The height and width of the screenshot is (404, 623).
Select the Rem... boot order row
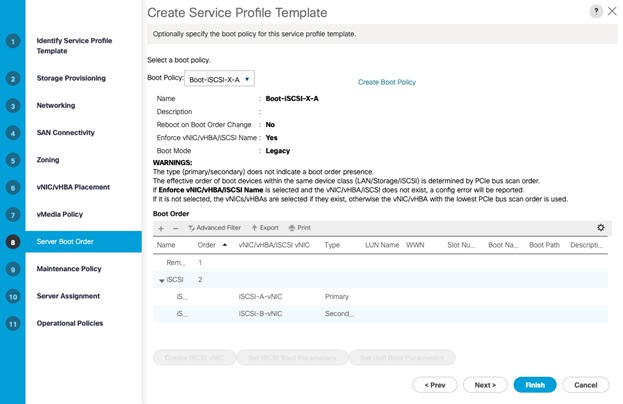pyautogui.click(x=380, y=263)
